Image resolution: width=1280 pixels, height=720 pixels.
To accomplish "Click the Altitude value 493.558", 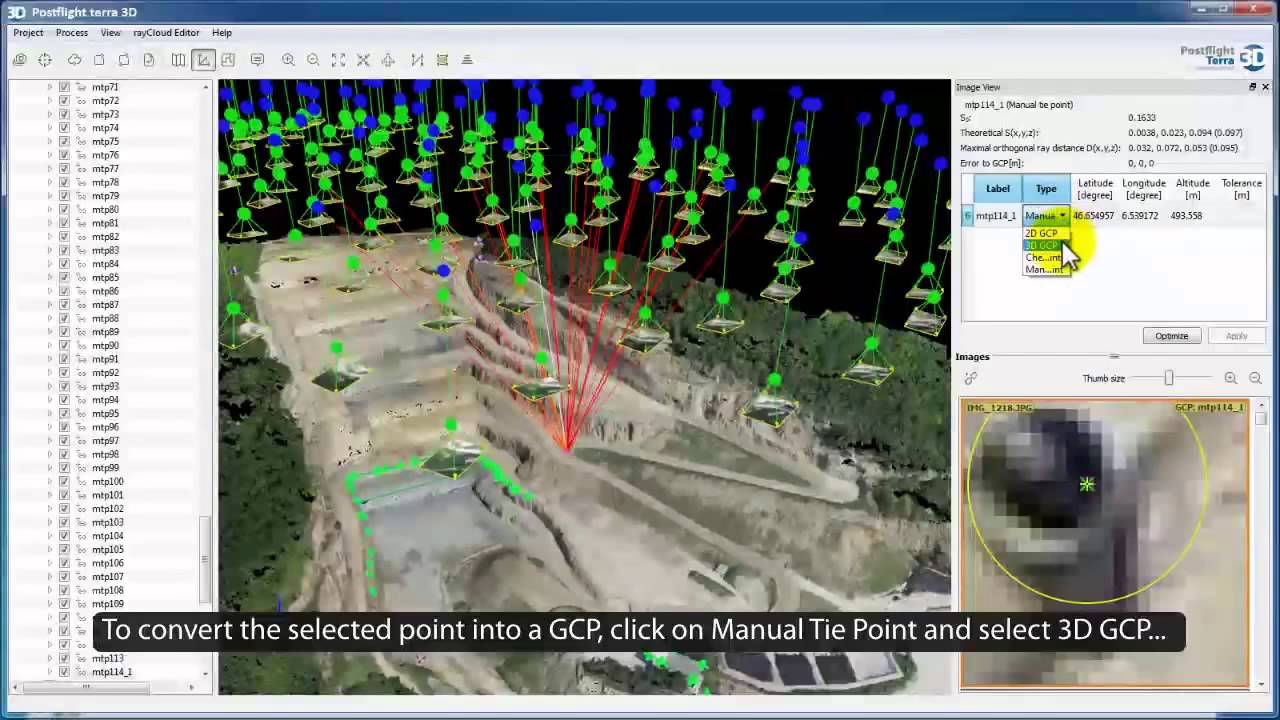I will (1186, 215).
